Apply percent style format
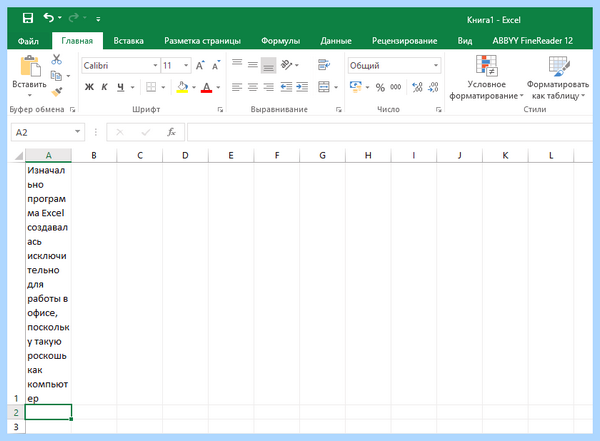Screen dimensions: 600x441 click(x=380, y=88)
